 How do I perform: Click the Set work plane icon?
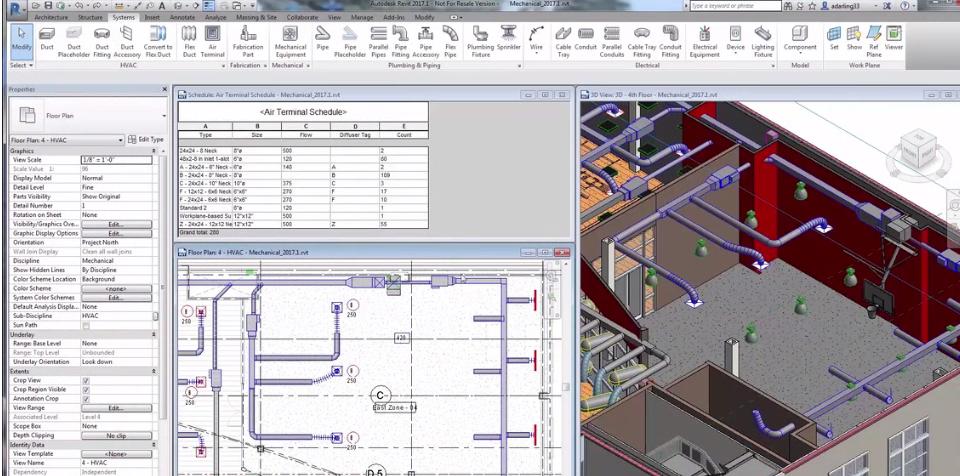(834, 38)
